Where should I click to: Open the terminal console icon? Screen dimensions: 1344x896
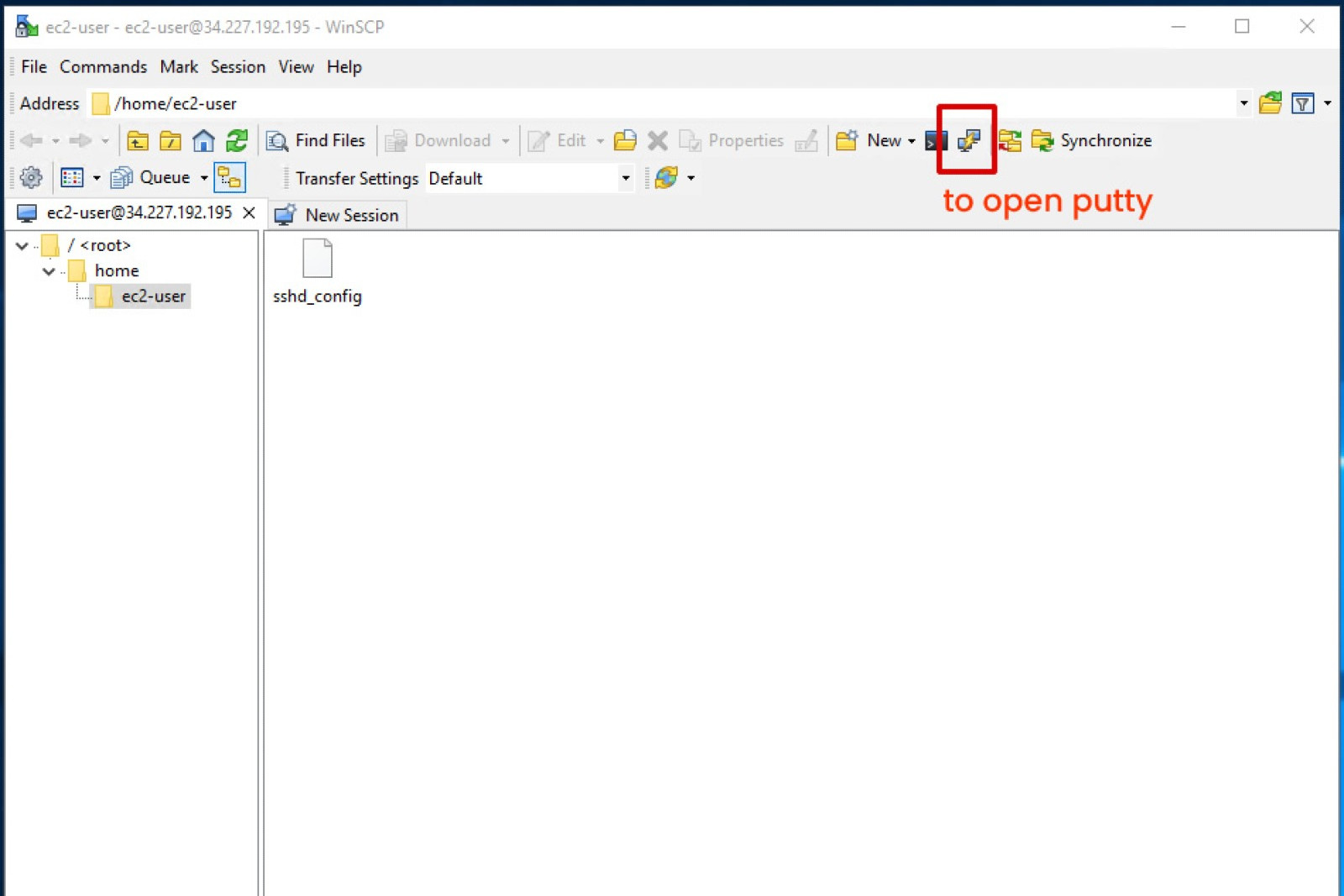tap(934, 140)
